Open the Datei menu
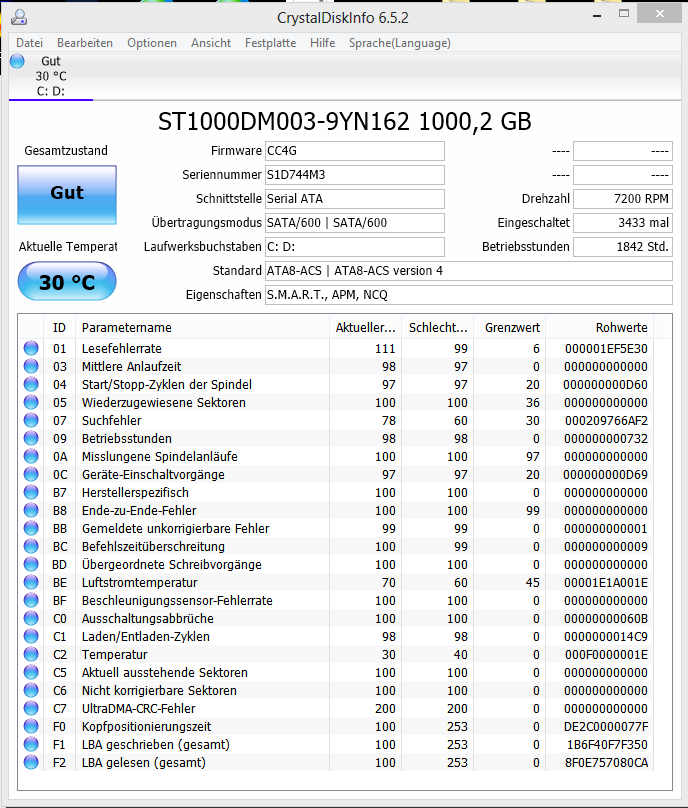 [29, 43]
